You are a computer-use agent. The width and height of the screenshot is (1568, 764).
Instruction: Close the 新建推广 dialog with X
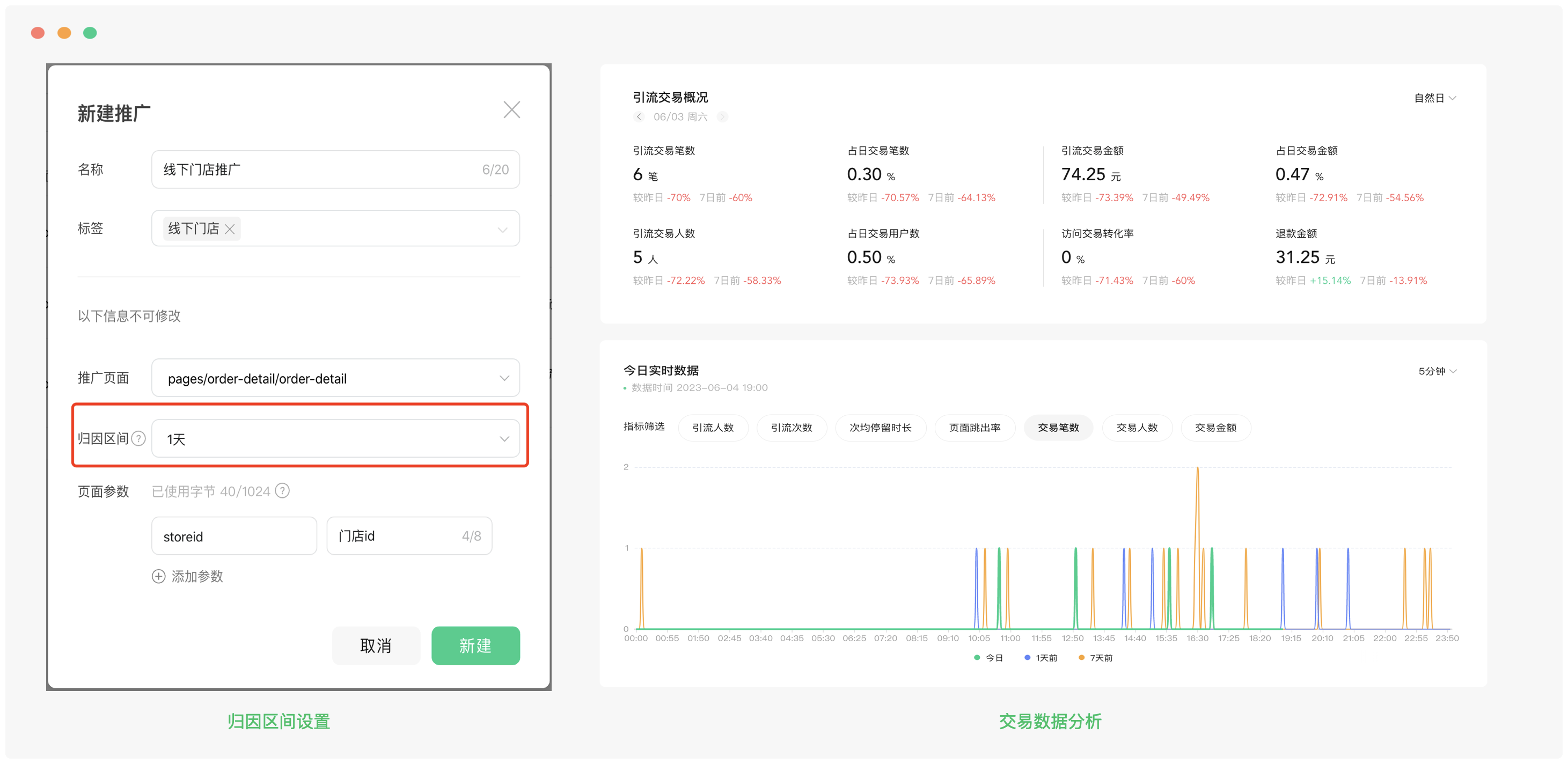point(511,109)
